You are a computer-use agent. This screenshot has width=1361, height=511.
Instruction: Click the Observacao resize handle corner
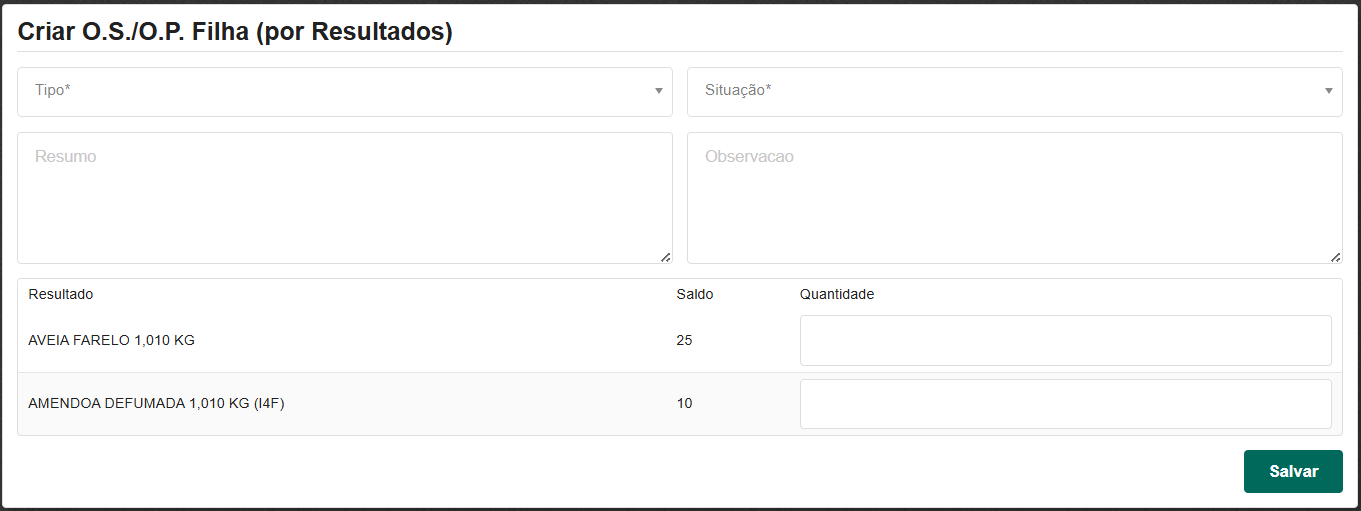pos(1336,257)
